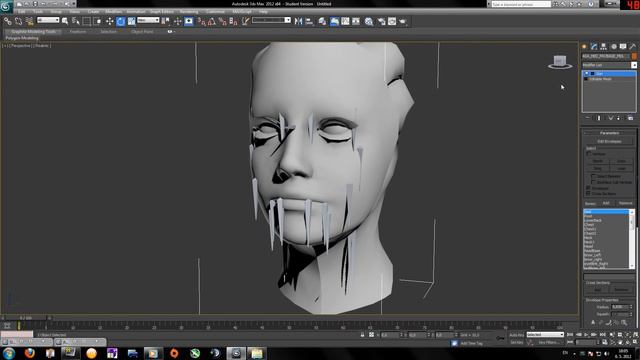Viewport: 640px width, 360px height.
Task: Open the Modifiers menu
Action: [x=113, y=12]
